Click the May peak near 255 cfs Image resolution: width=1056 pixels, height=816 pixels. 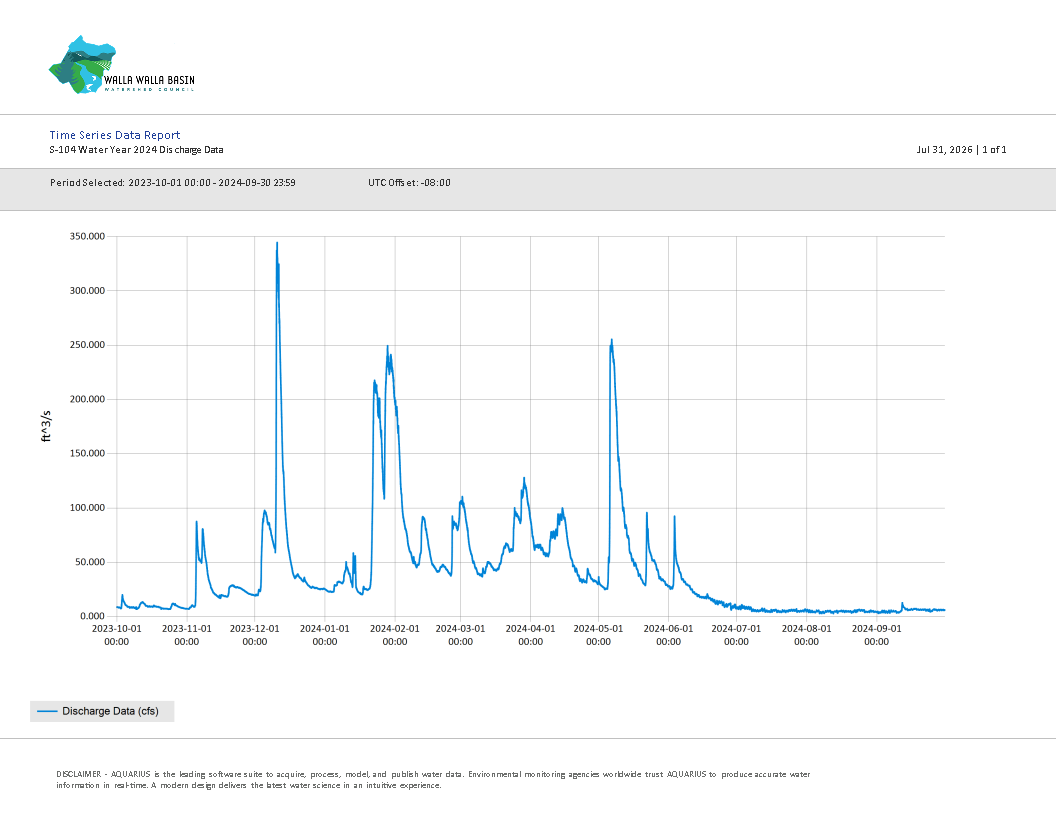coord(612,341)
